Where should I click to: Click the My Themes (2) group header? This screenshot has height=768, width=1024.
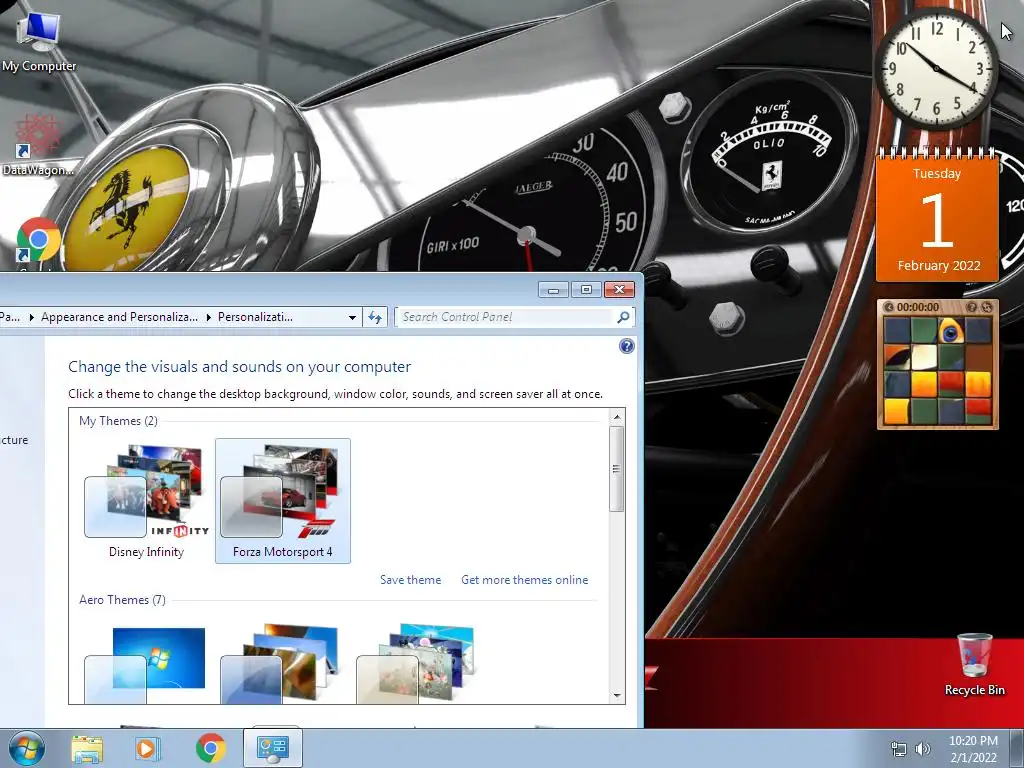coord(118,421)
